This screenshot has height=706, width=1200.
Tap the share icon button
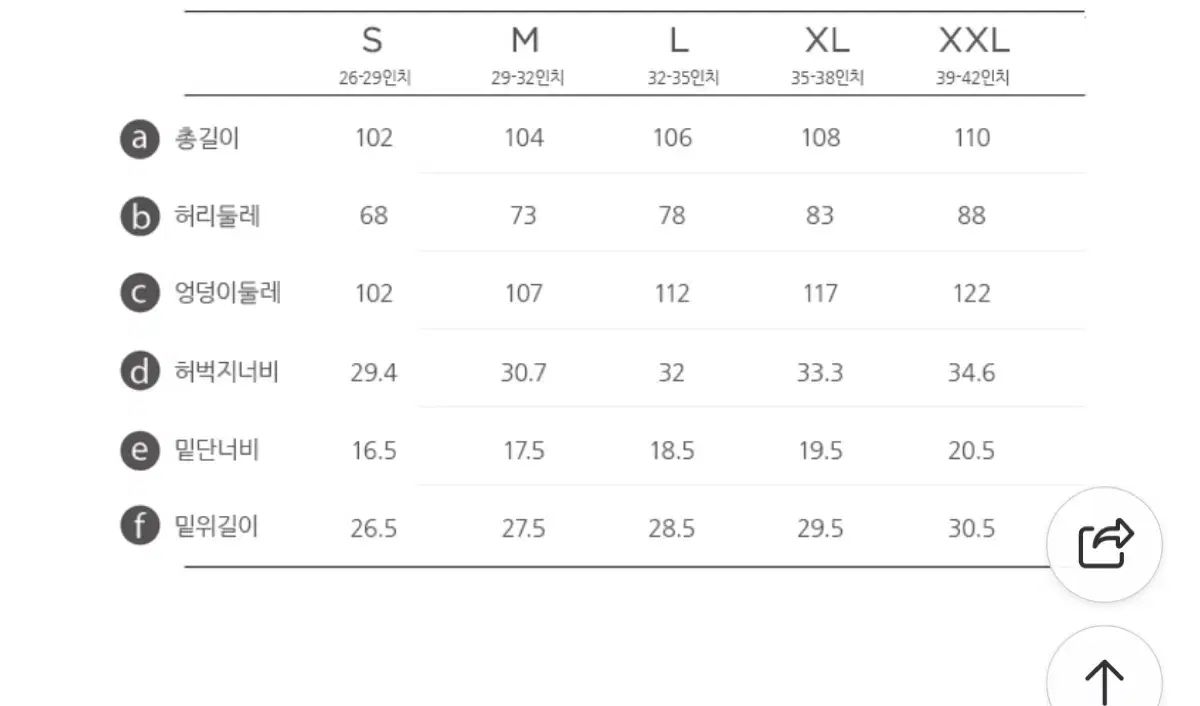coord(1104,544)
